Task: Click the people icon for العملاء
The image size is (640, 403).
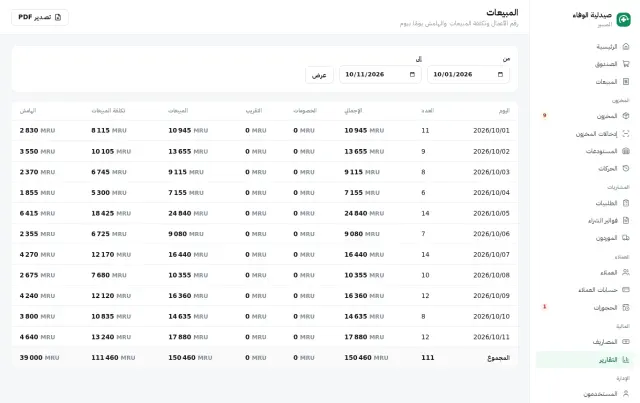Action: 626,272
